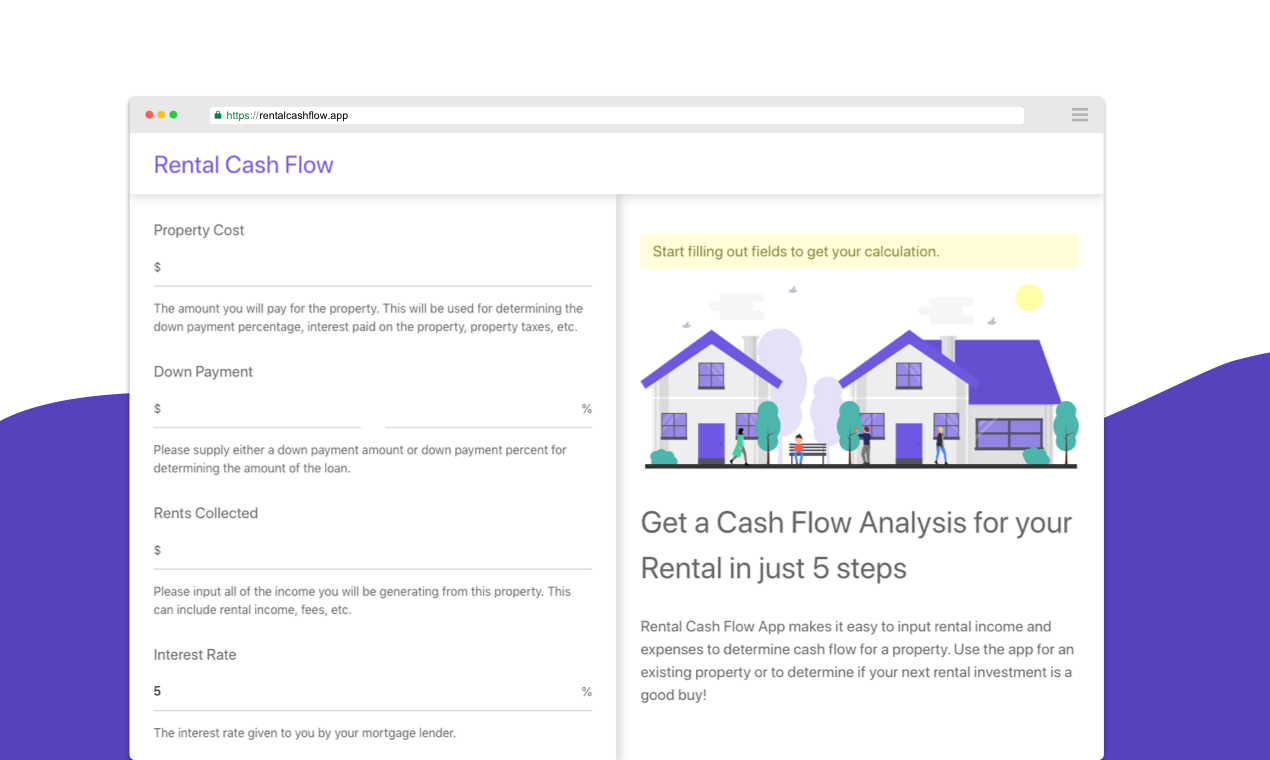This screenshot has width=1270, height=760.
Task: Click the green traffic light button
Action: click(x=174, y=114)
